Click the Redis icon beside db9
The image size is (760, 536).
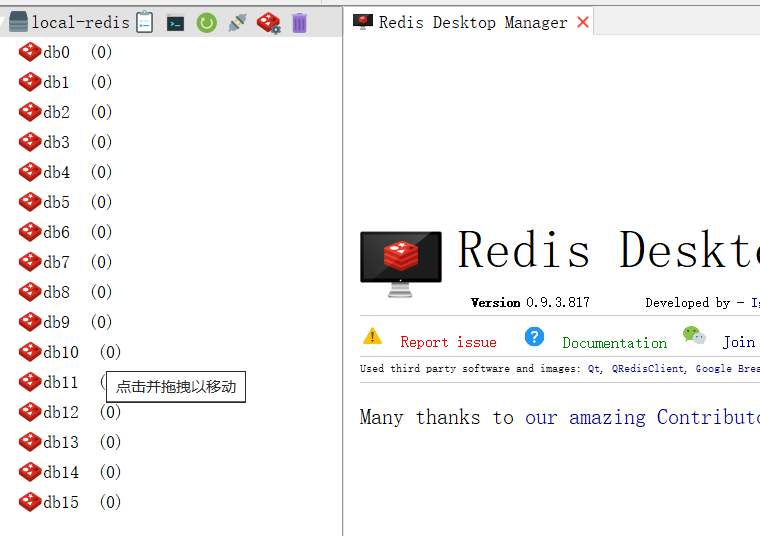[x=30, y=322]
